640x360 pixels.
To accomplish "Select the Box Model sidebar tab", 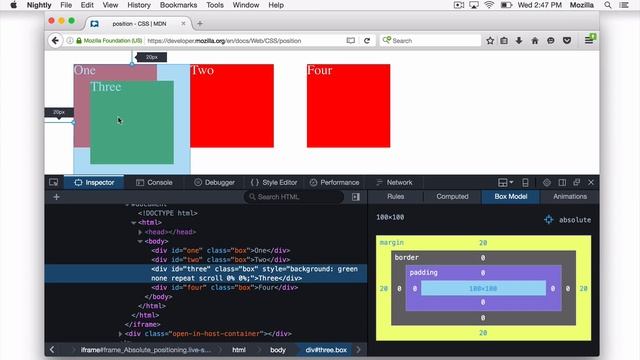I will (511, 196).
